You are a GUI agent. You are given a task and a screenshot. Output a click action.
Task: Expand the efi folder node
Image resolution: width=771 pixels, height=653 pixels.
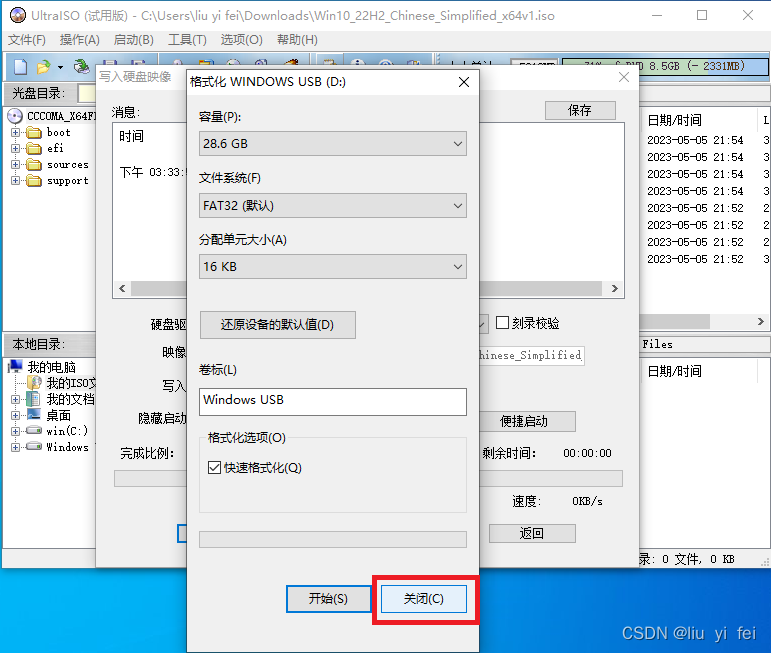[15, 148]
